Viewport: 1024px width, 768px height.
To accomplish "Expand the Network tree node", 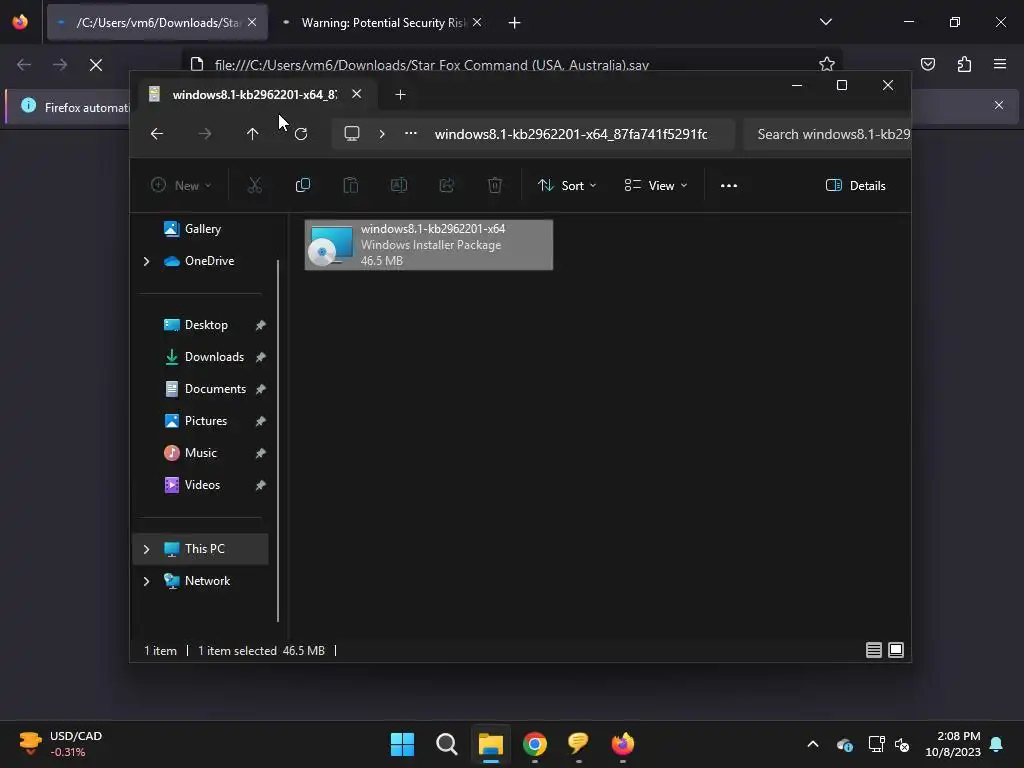I will [146, 581].
